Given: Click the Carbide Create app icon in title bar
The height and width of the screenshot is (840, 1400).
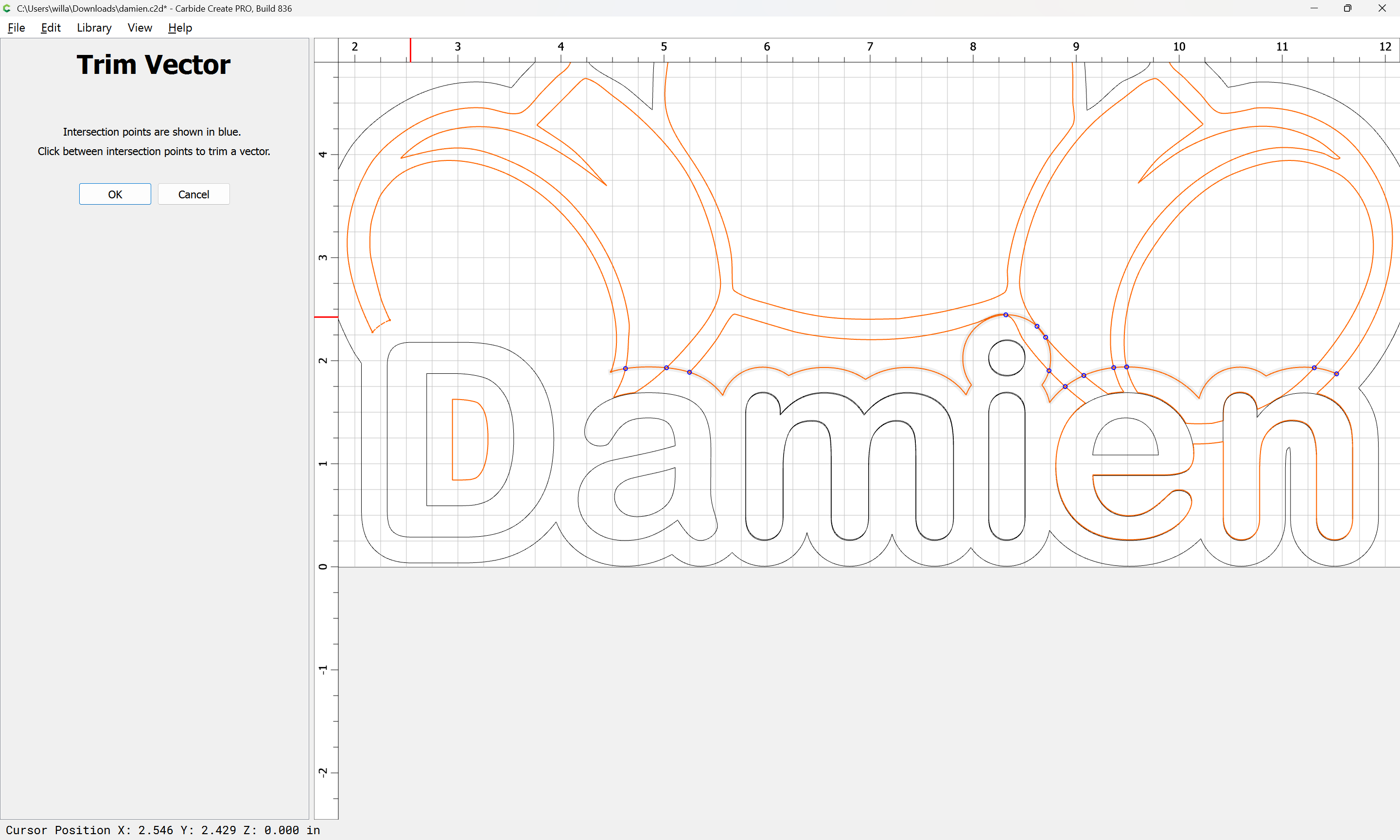Looking at the screenshot, I should 7,8.
